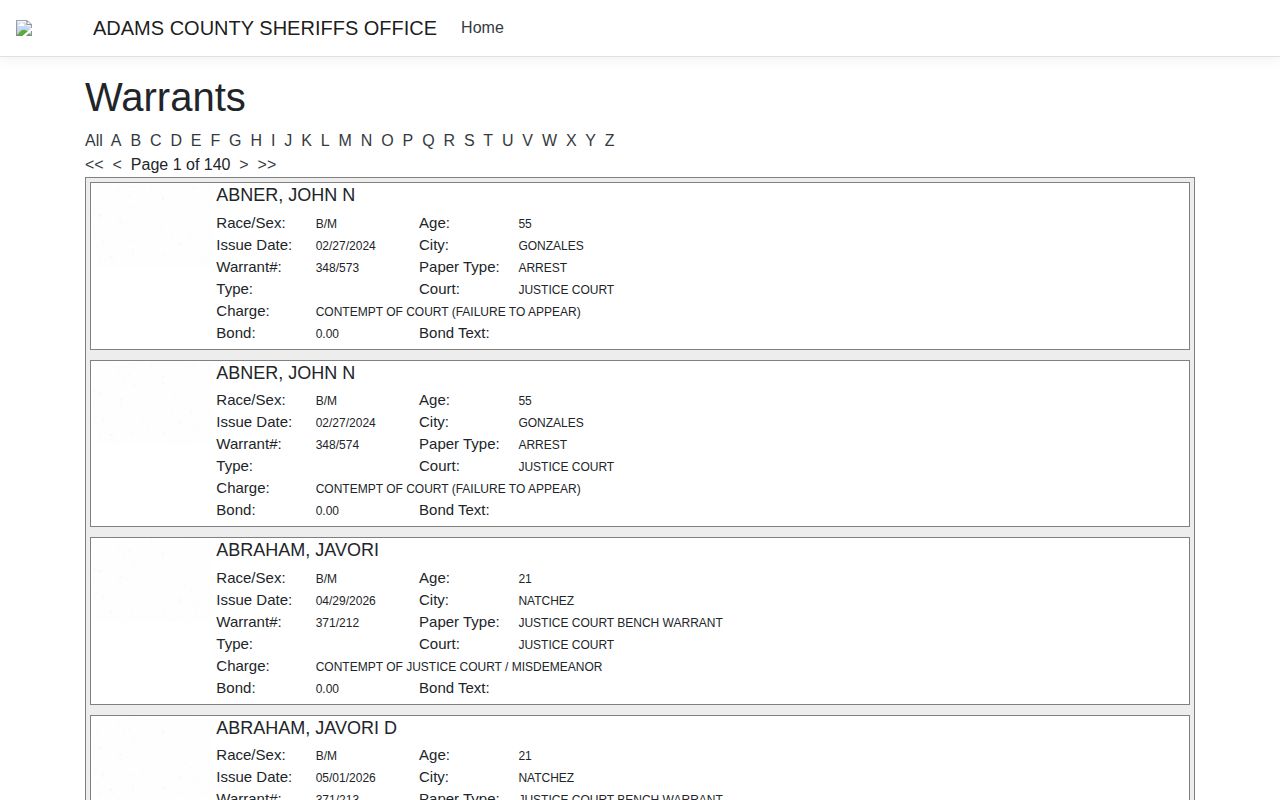Image resolution: width=1280 pixels, height=800 pixels.
Task: Filter warrants by letter Z
Action: 609,141
